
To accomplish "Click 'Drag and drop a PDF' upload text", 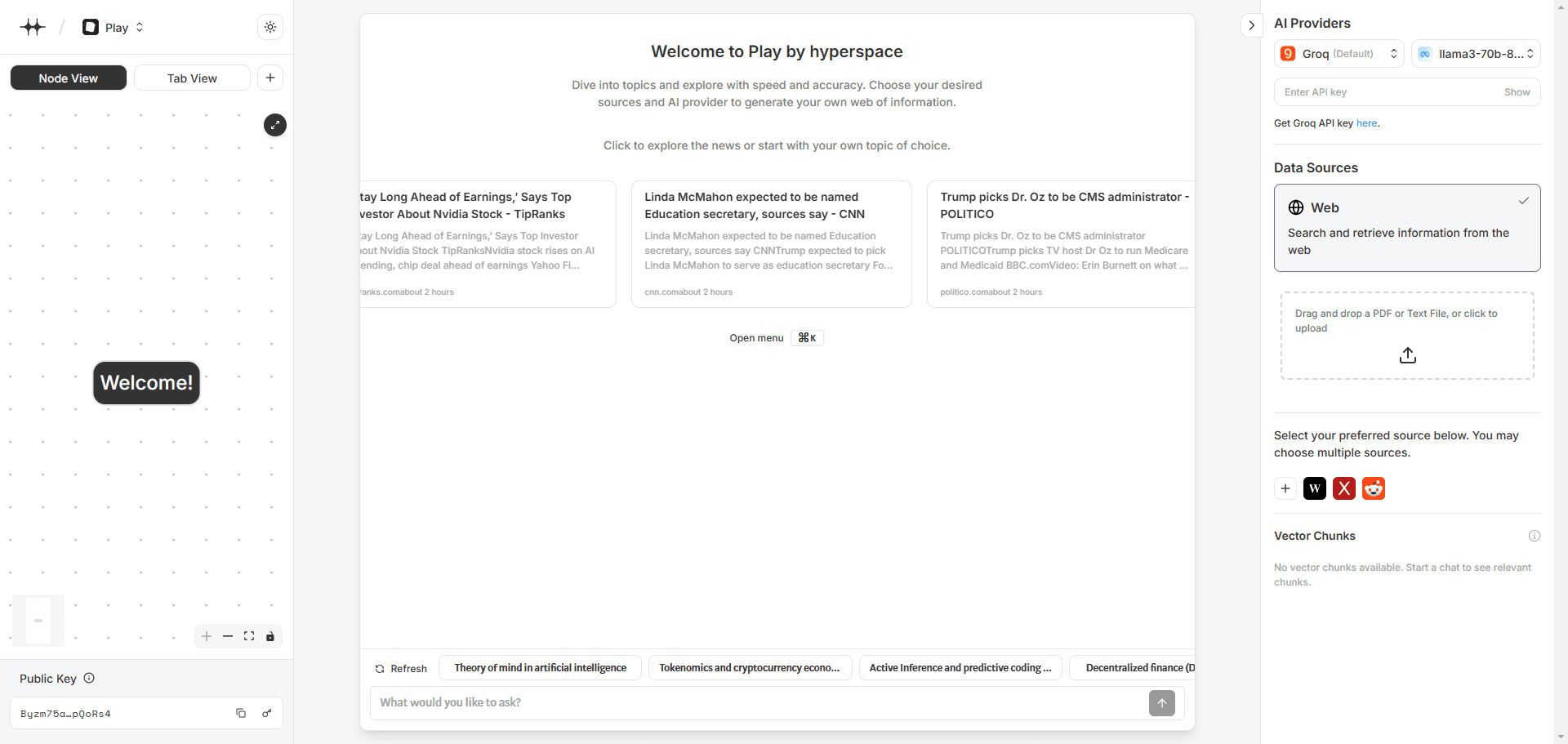I will pos(1396,321).
